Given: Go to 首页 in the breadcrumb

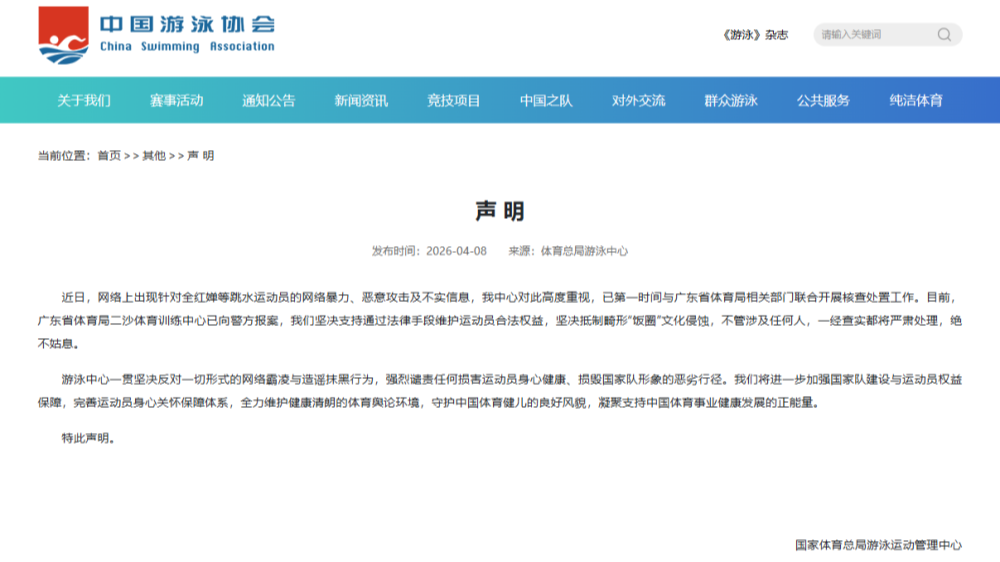Looking at the screenshot, I should click(109, 156).
